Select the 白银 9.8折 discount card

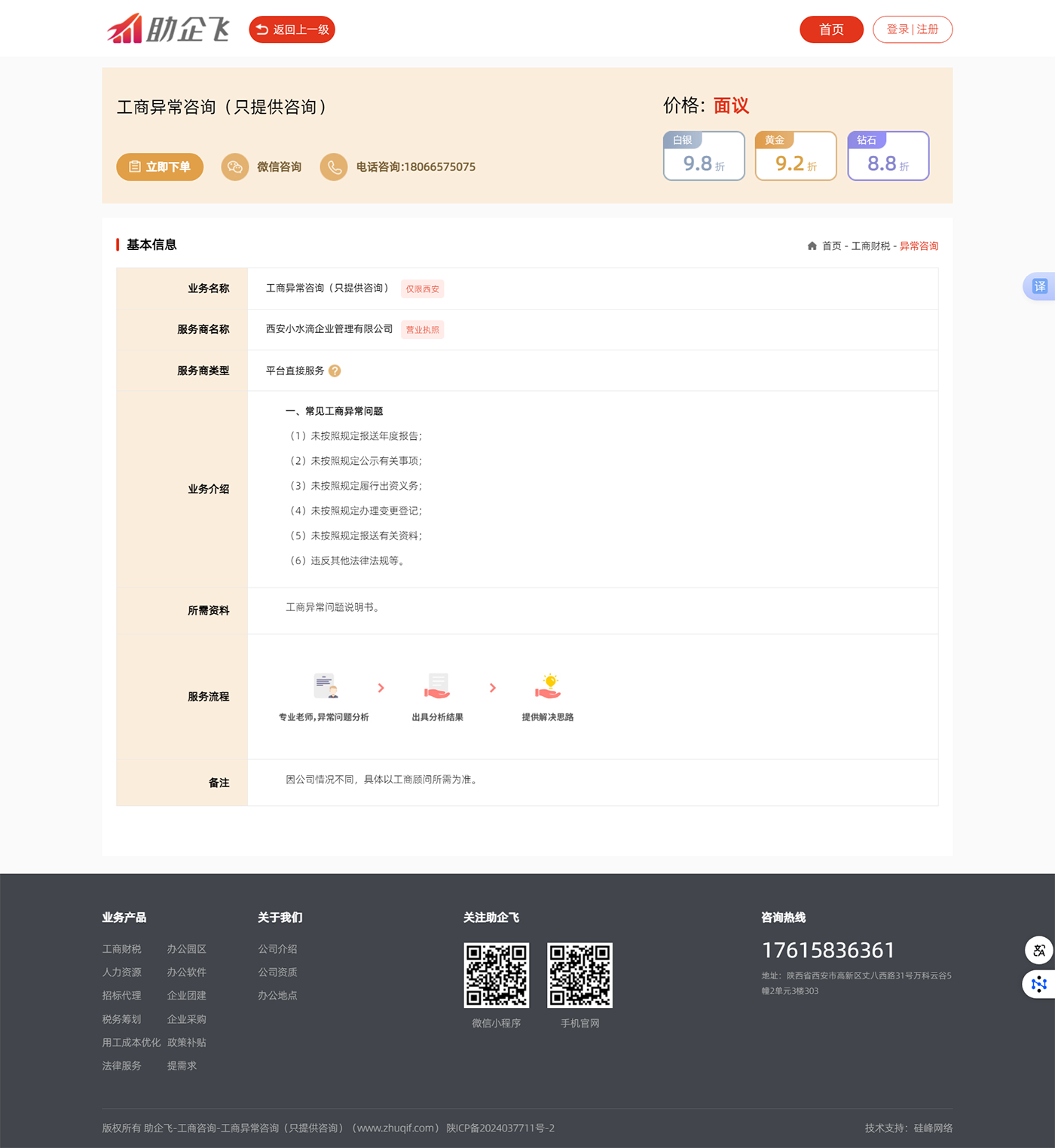pos(704,157)
